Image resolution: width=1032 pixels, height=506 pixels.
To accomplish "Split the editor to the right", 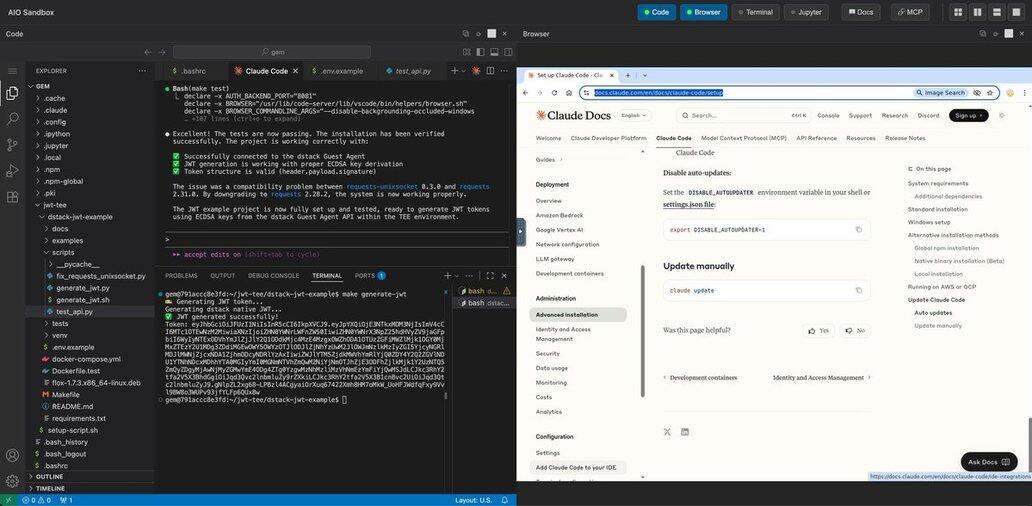I will (x=490, y=70).
